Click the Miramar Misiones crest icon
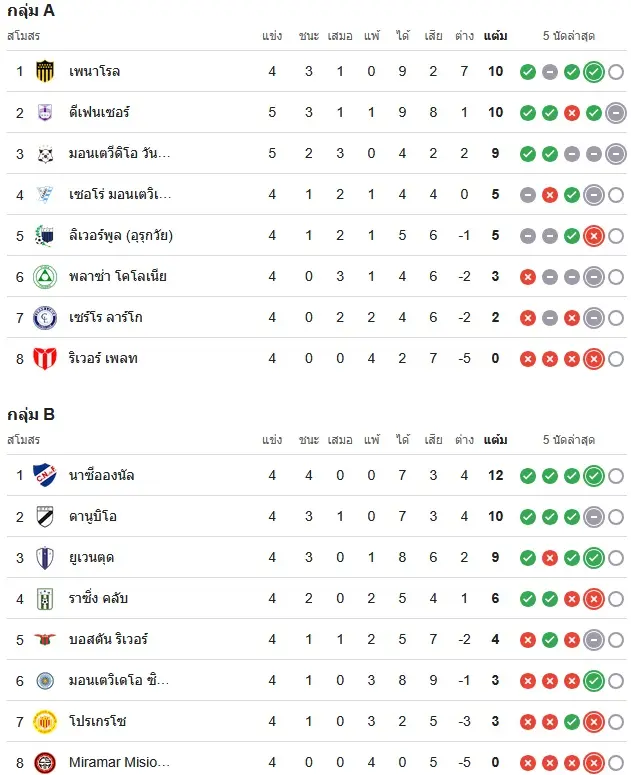Image resolution: width=631 pixels, height=775 pixels. pyautogui.click(x=45, y=762)
